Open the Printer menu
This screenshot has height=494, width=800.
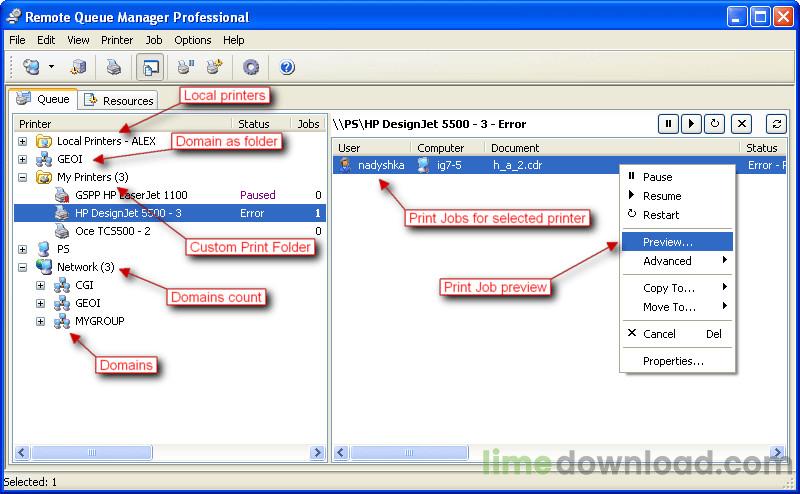pos(117,40)
